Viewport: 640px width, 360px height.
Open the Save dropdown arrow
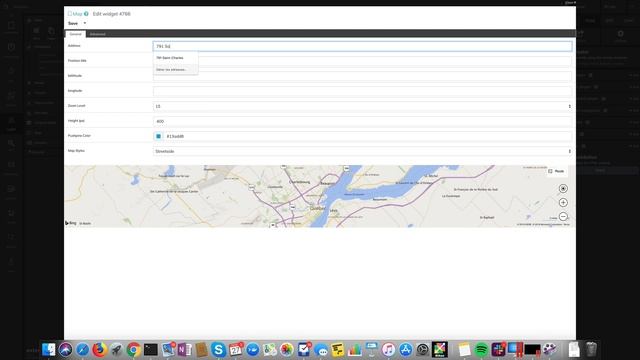coord(84,23)
